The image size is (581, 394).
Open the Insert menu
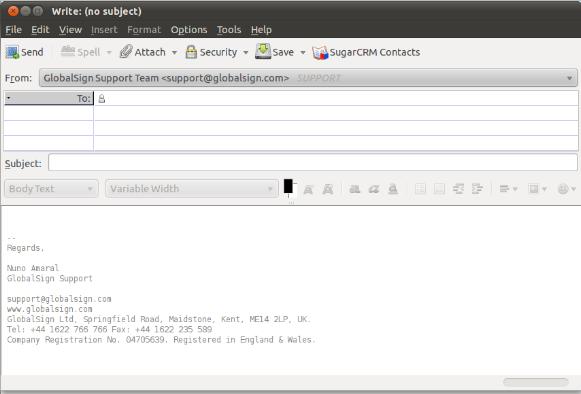click(x=104, y=30)
